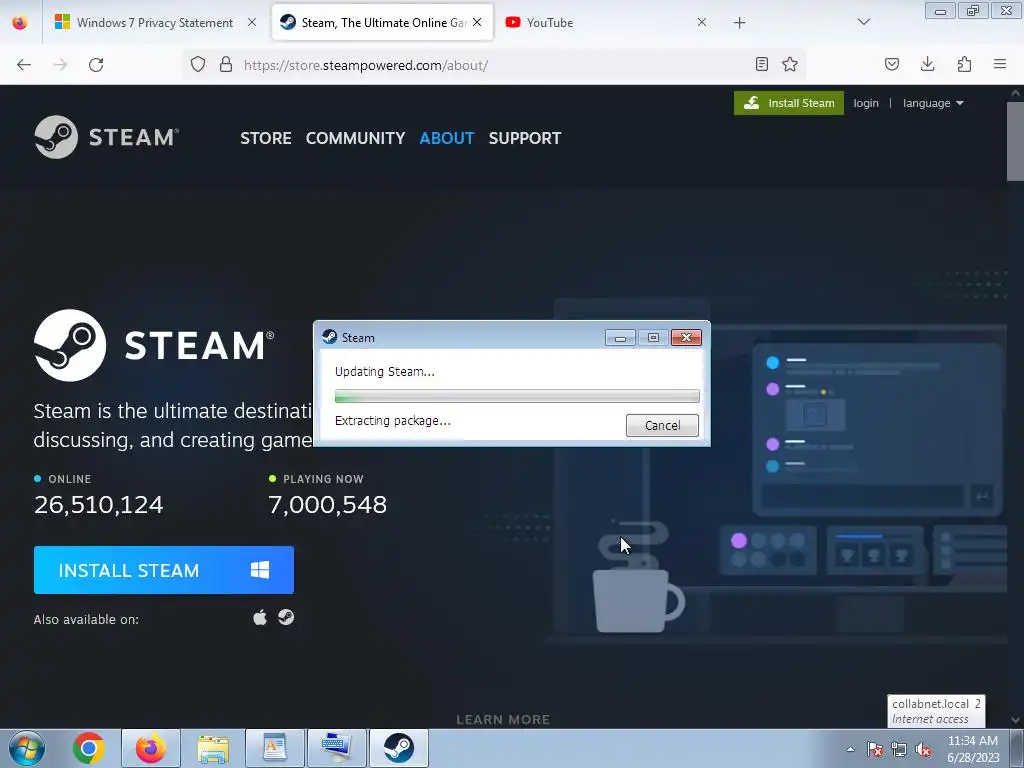Click the page vertical scrollbar thumb

(1015, 140)
